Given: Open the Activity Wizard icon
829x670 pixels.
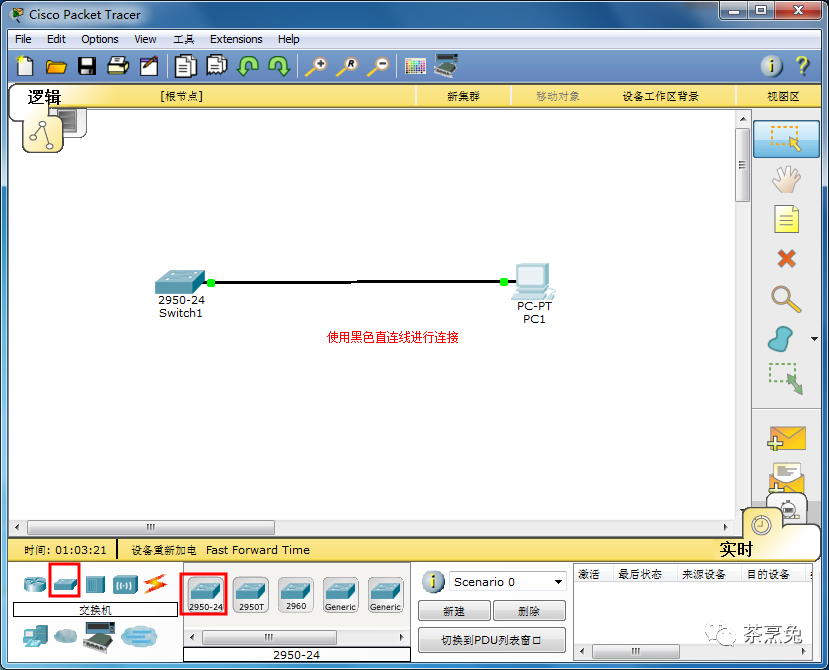Looking at the screenshot, I should coord(149,66).
